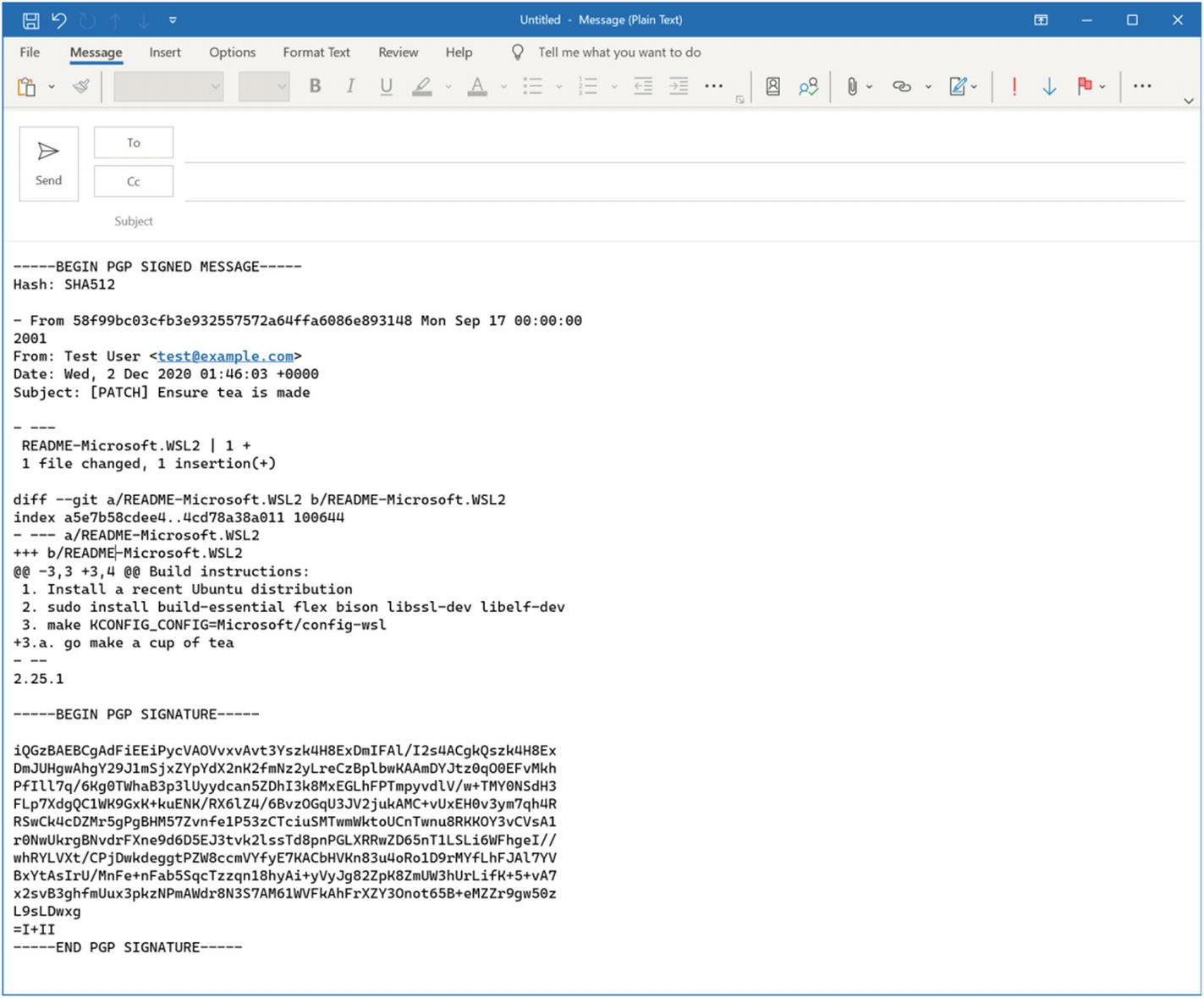Apply text highlight color
Image resolution: width=1204 pixels, height=998 pixels.
[422, 86]
